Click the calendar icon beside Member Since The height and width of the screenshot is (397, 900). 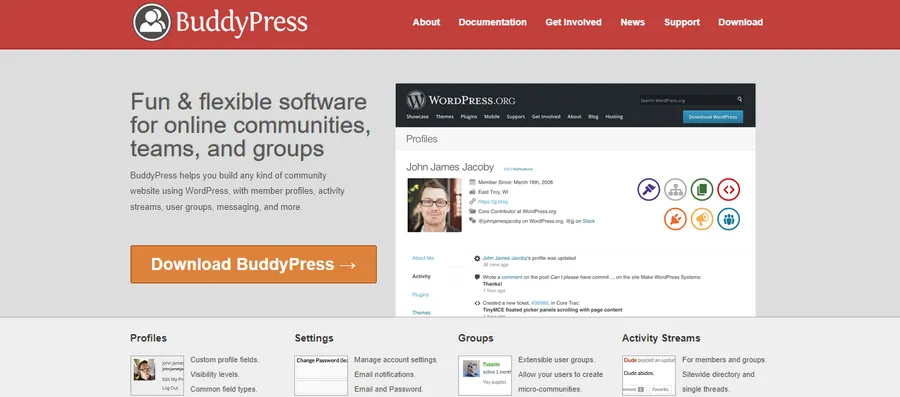(472, 182)
